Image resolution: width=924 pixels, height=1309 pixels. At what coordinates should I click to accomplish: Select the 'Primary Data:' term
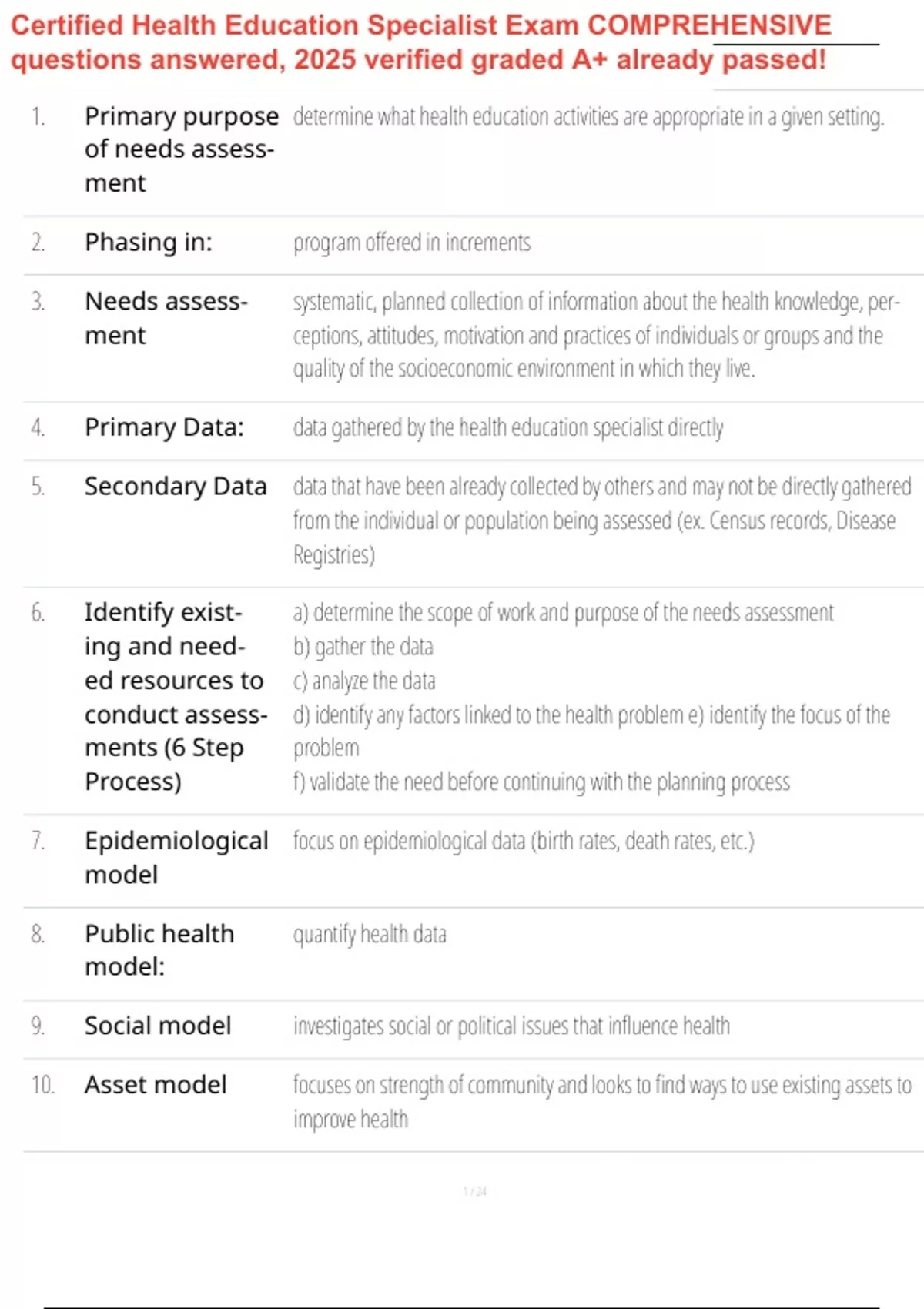164,427
